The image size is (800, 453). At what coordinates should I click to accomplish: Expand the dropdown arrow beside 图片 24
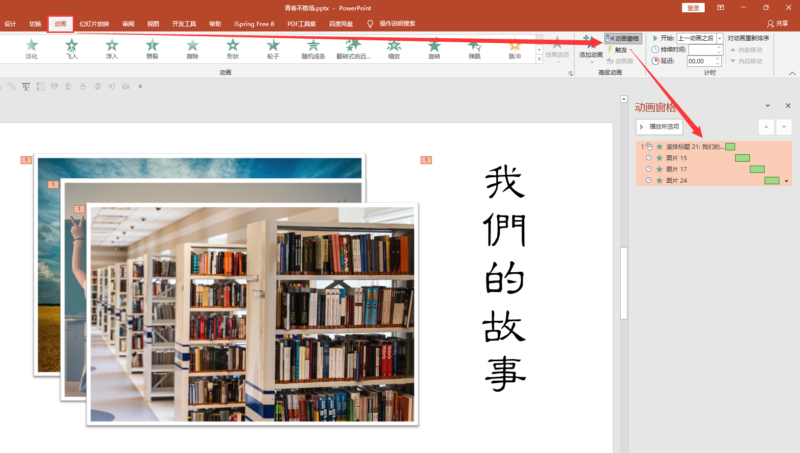pyautogui.click(x=786, y=181)
